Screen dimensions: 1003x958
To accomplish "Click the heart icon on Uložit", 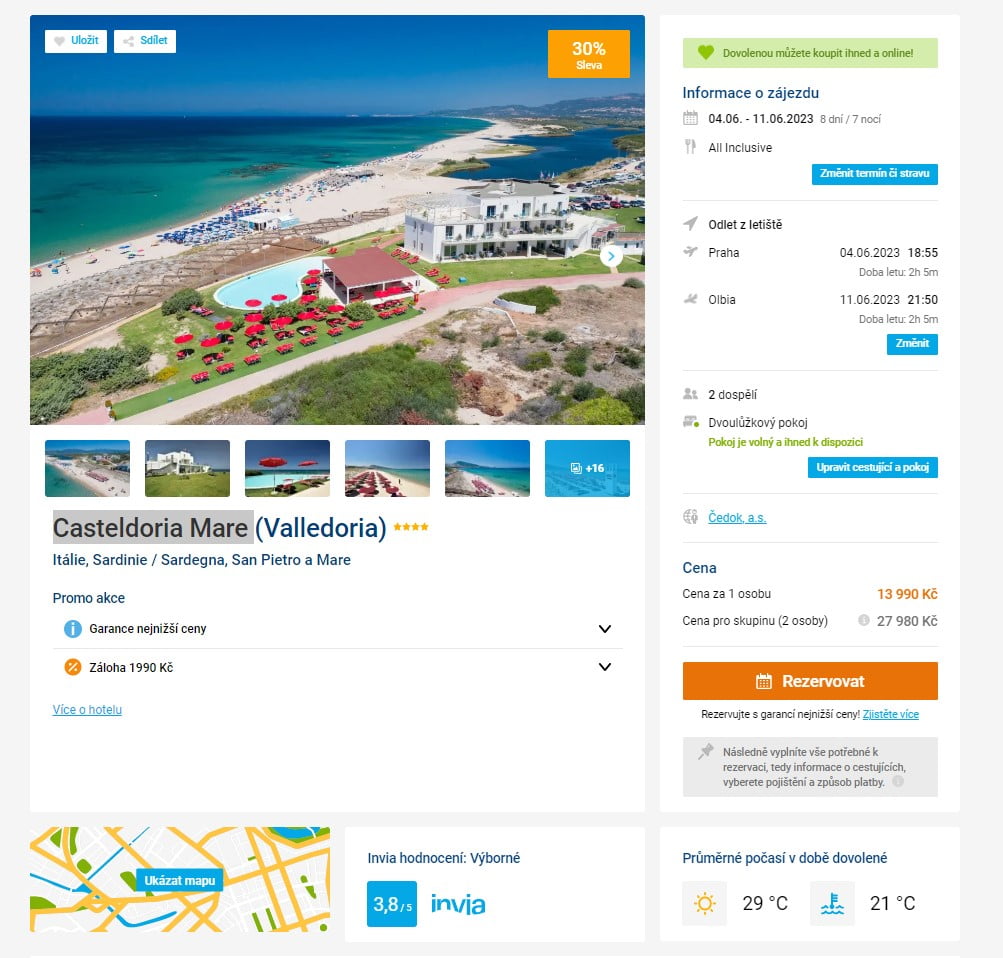I will tap(59, 41).
